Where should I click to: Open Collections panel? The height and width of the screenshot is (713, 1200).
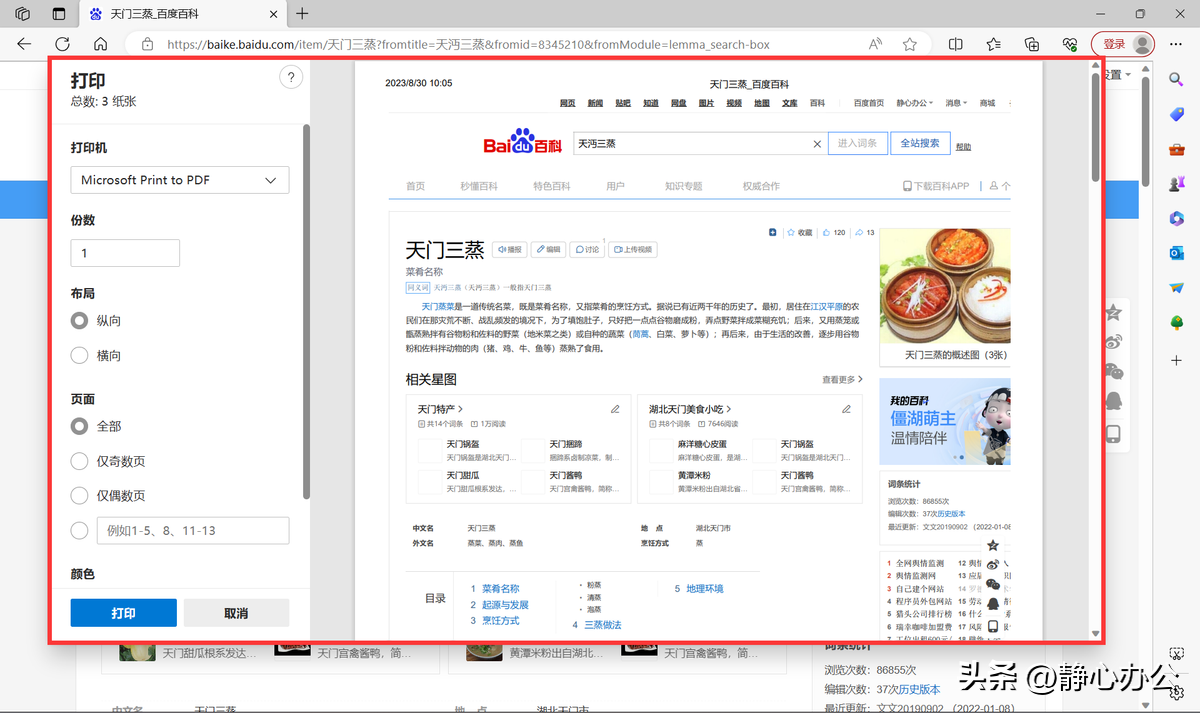[1032, 44]
